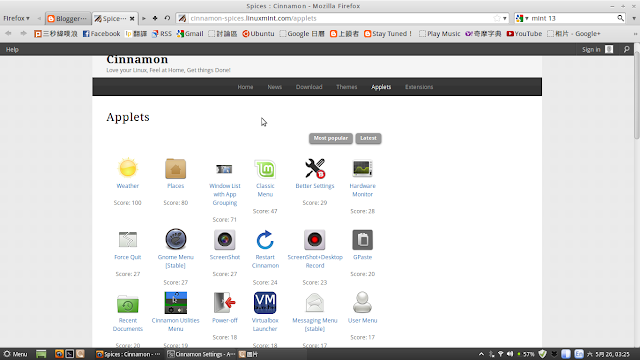This screenshot has width=640, height=360.
Task: Open the Power-off applet icon
Action: (x=224, y=302)
